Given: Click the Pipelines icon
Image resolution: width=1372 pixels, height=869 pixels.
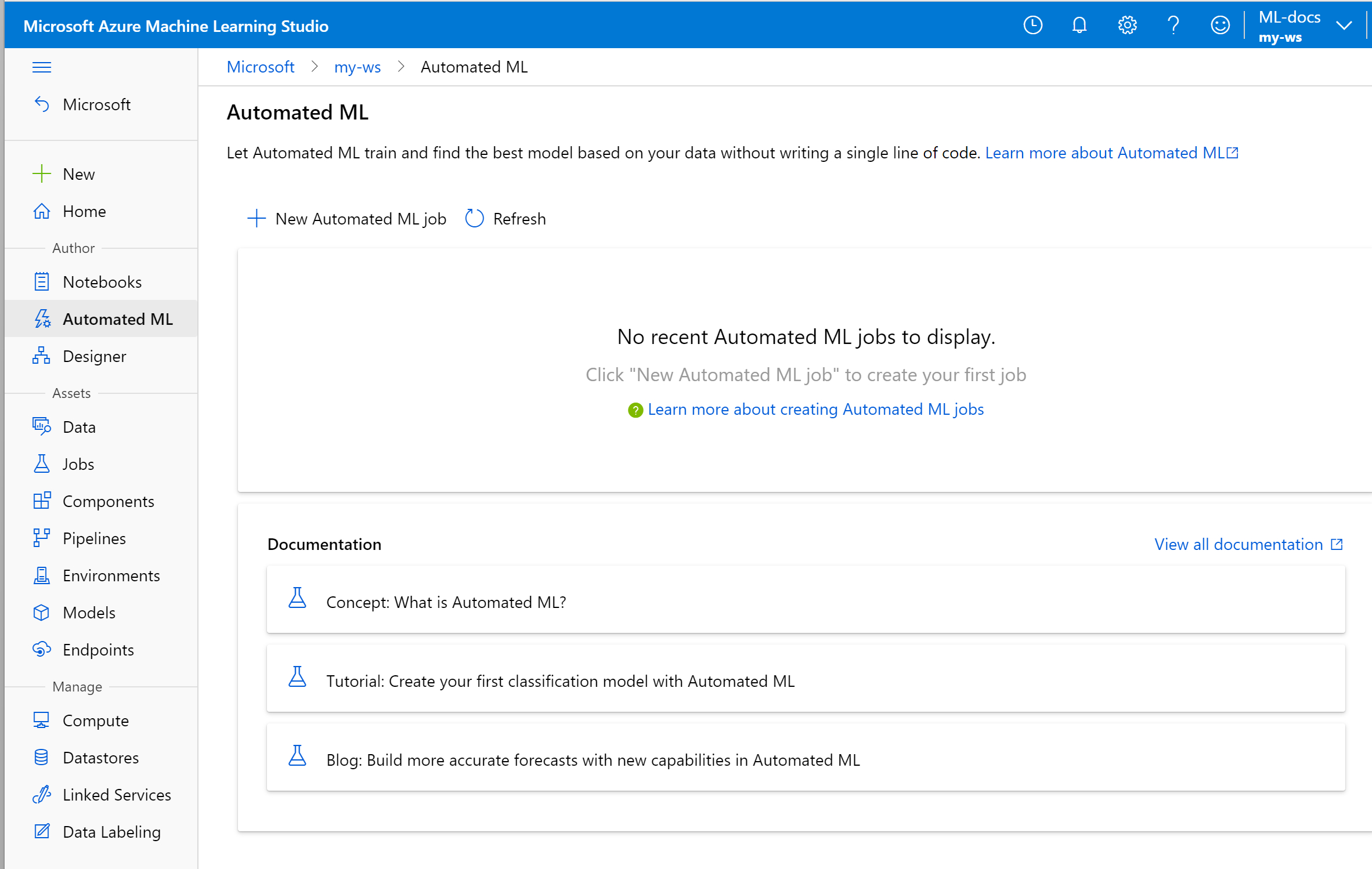Looking at the screenshot, I should pos(42,538).
